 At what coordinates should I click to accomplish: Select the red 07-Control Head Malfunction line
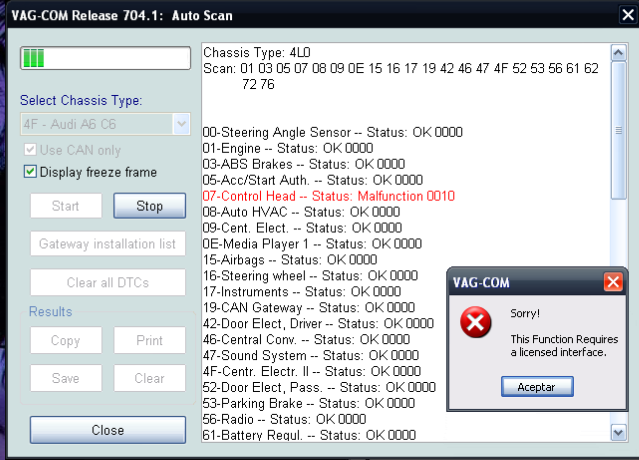(x=328, y=196)
